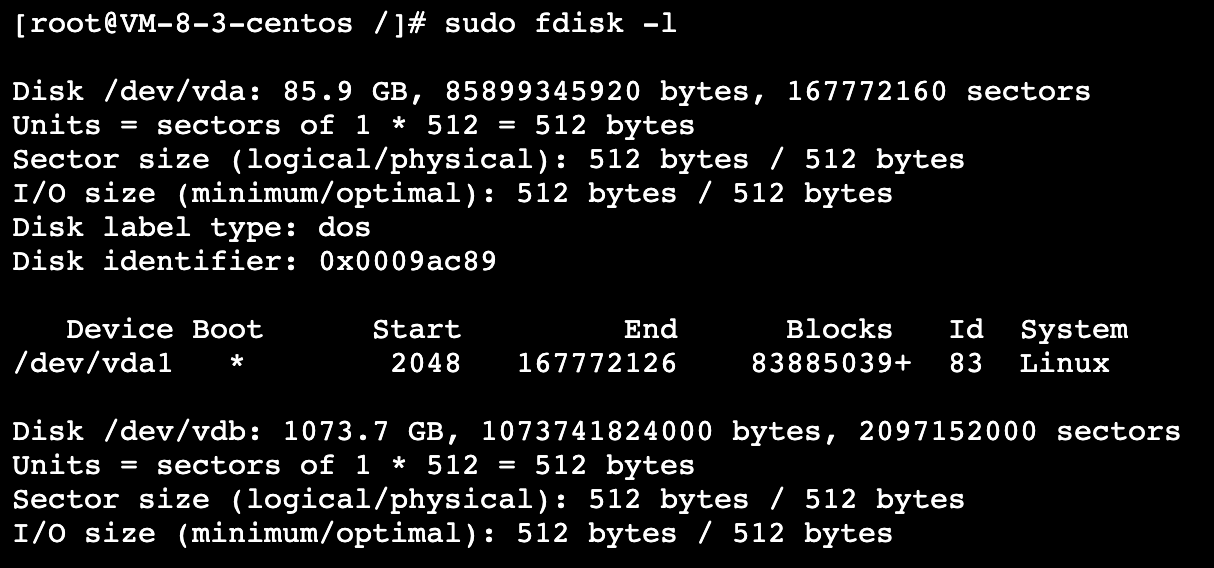Click the 'sudo fdisk -l' command text
Viewport: 1214px width, 568px height.
[561, 23]
